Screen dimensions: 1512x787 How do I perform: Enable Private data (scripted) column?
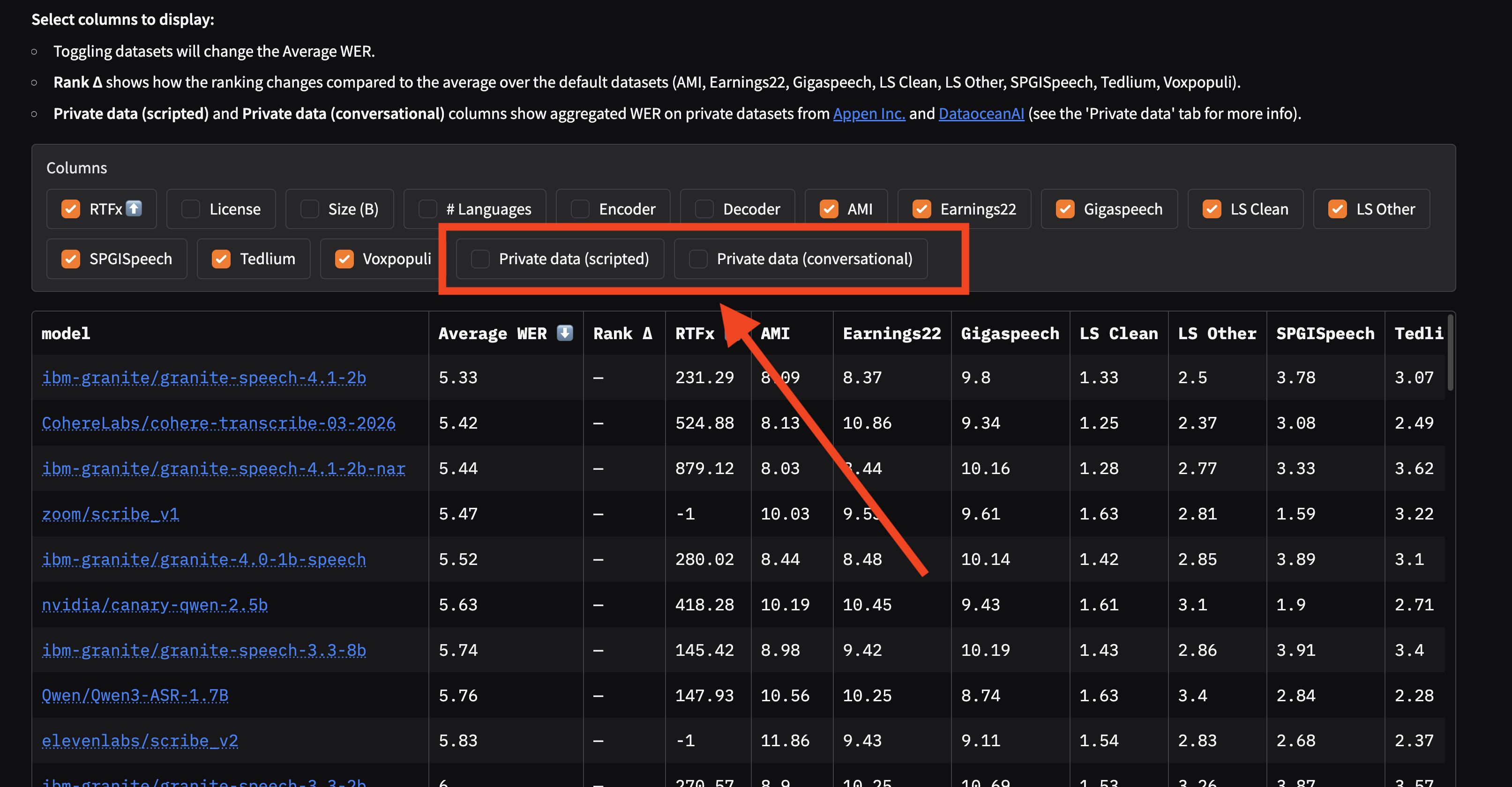(x=480, y=259)
